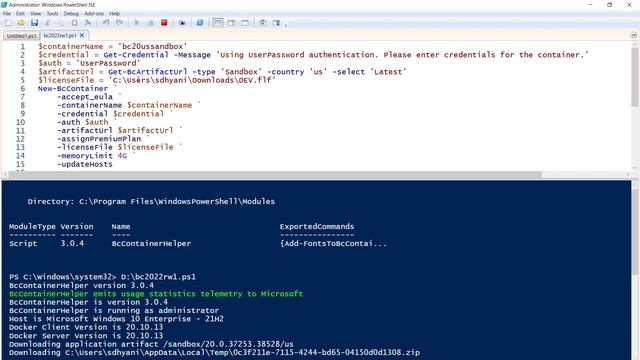The image size is (640, 360).
Task: Click the Clear Console Pane icon
Action: coord(87,23)
